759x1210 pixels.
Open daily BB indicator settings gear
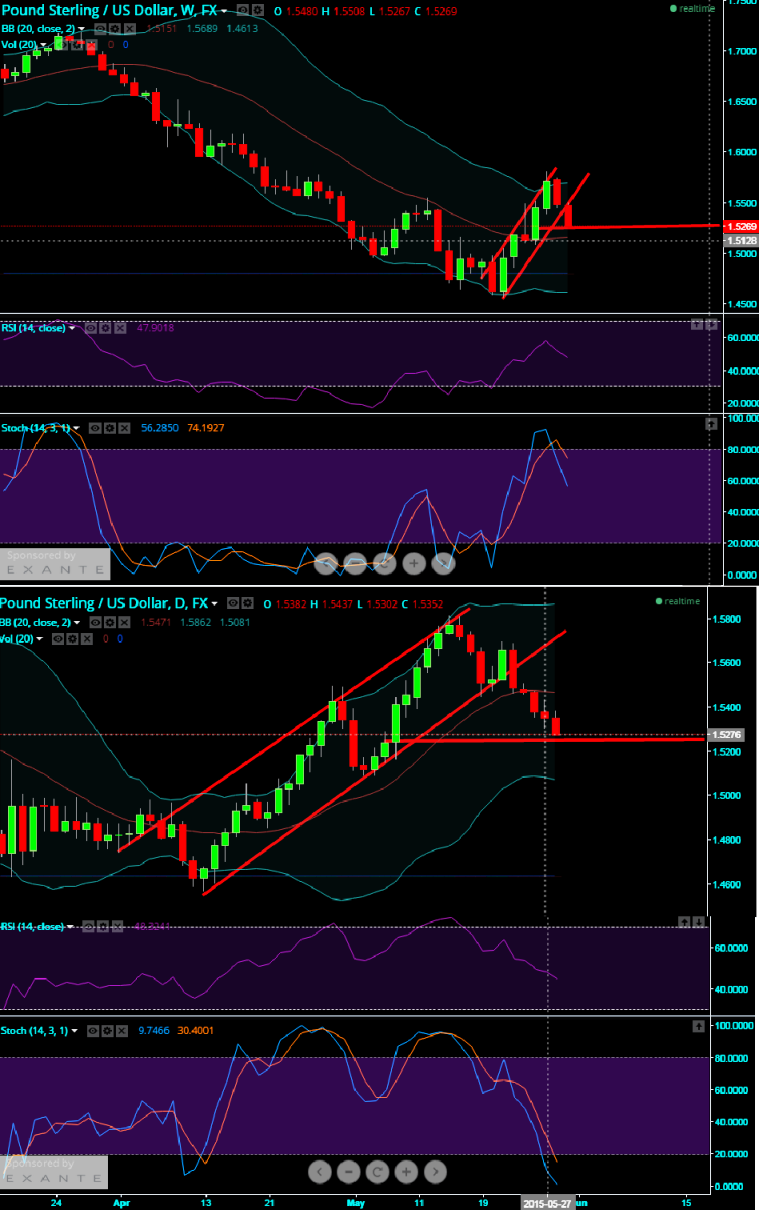pyautogui.click(x=110, y=623)
